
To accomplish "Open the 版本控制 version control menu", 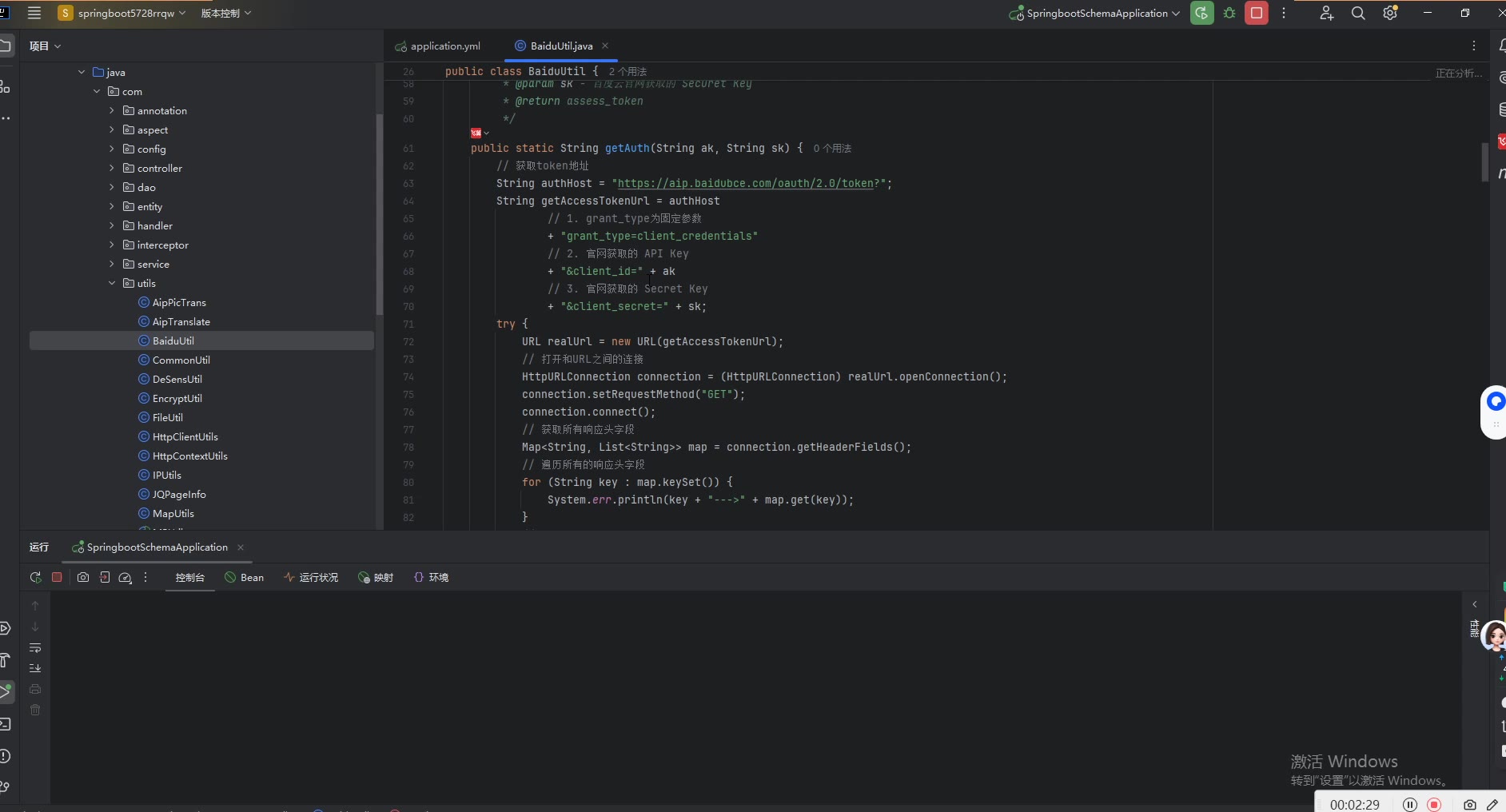I will click(x=225, y=13).
